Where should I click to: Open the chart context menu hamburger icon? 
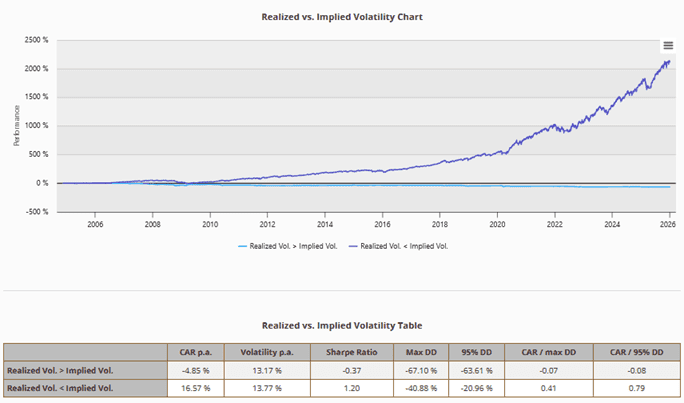[668, 46]
